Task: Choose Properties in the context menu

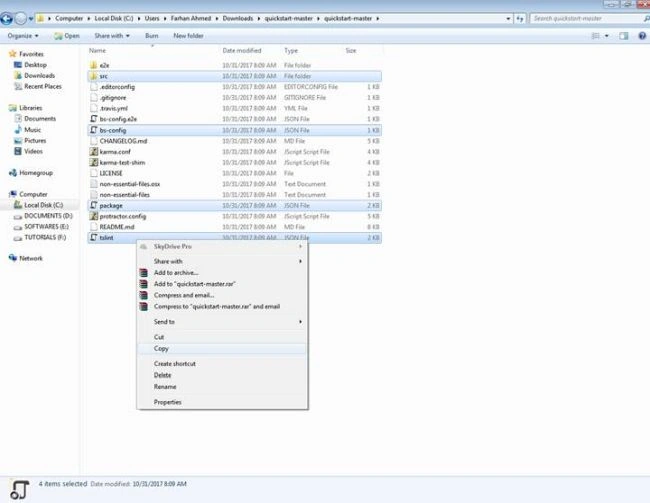Action: pyautogui.click(x=222, y=402)
